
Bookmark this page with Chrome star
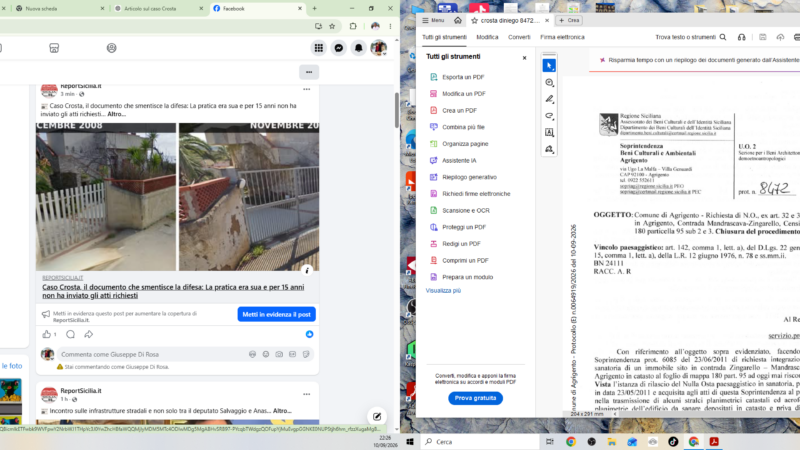(332, 26)
